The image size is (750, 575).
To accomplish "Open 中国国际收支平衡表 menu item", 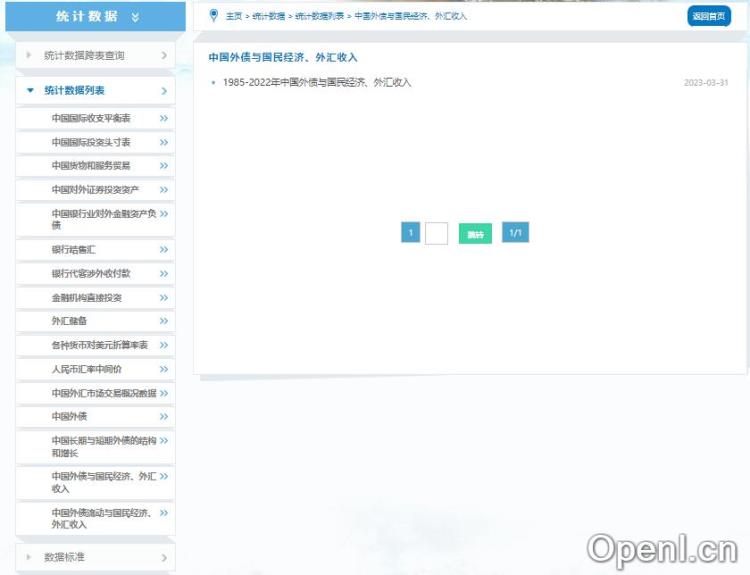I will [x=95, y=118].
